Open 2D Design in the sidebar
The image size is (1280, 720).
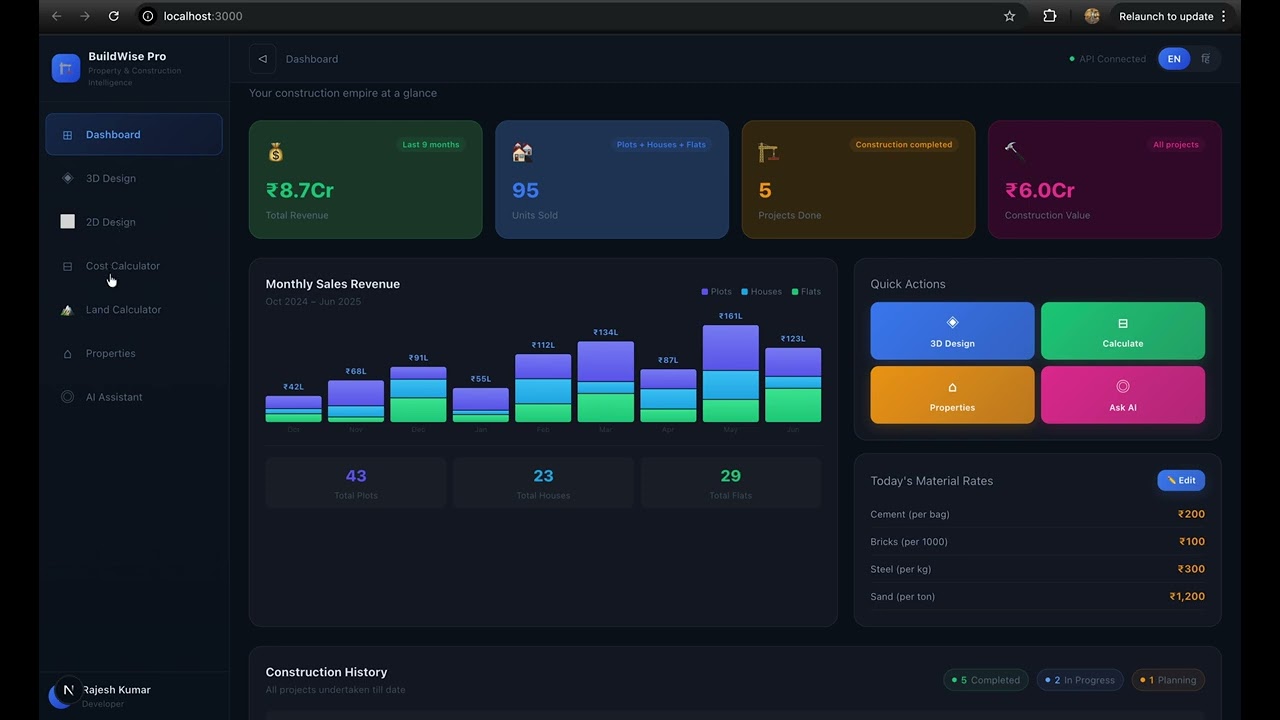(134, 222)
